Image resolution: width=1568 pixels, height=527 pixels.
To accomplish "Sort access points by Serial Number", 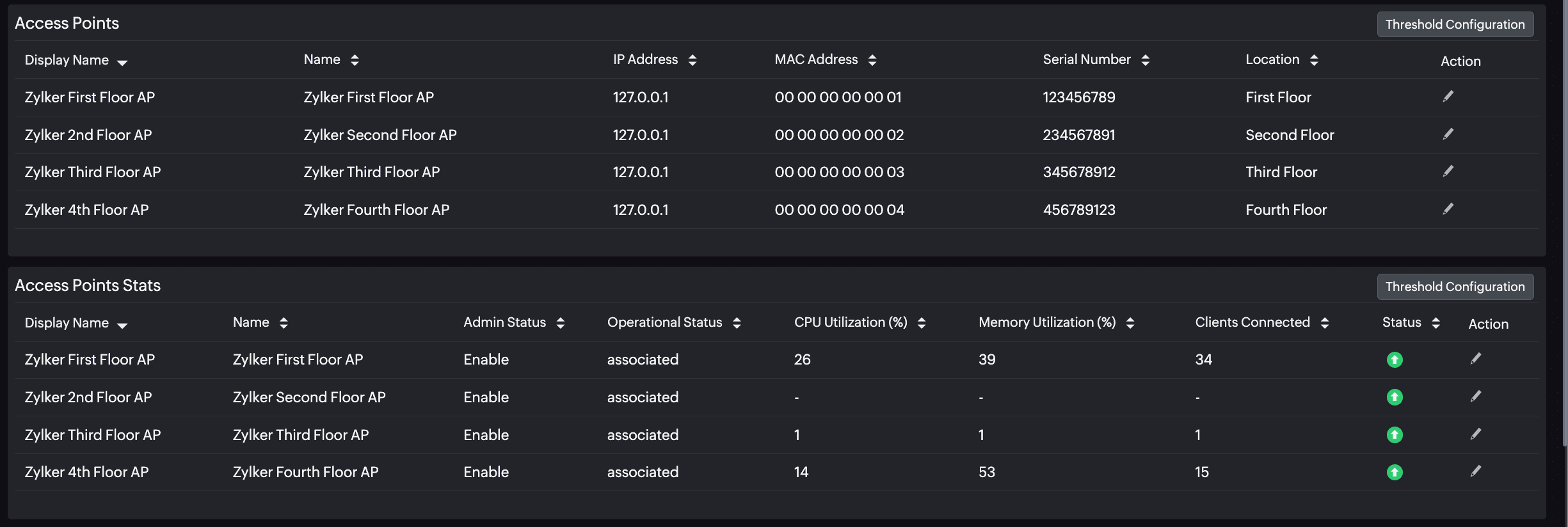I will (x=1145, y=60).
